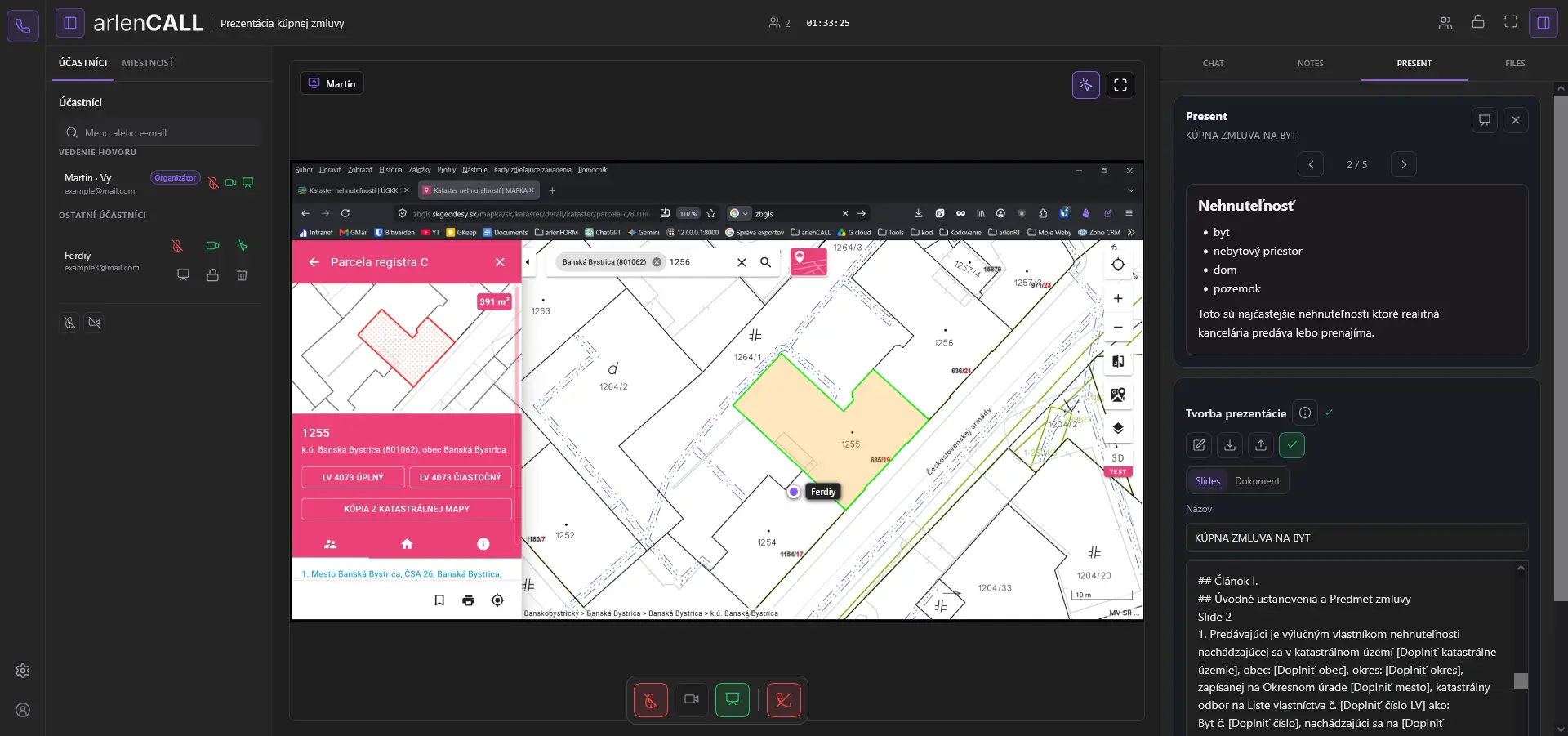Screen dimensions: 1568x736
Task: Open participants icon in top right header
Action: pyautogui.click(x=1445, y=23)
